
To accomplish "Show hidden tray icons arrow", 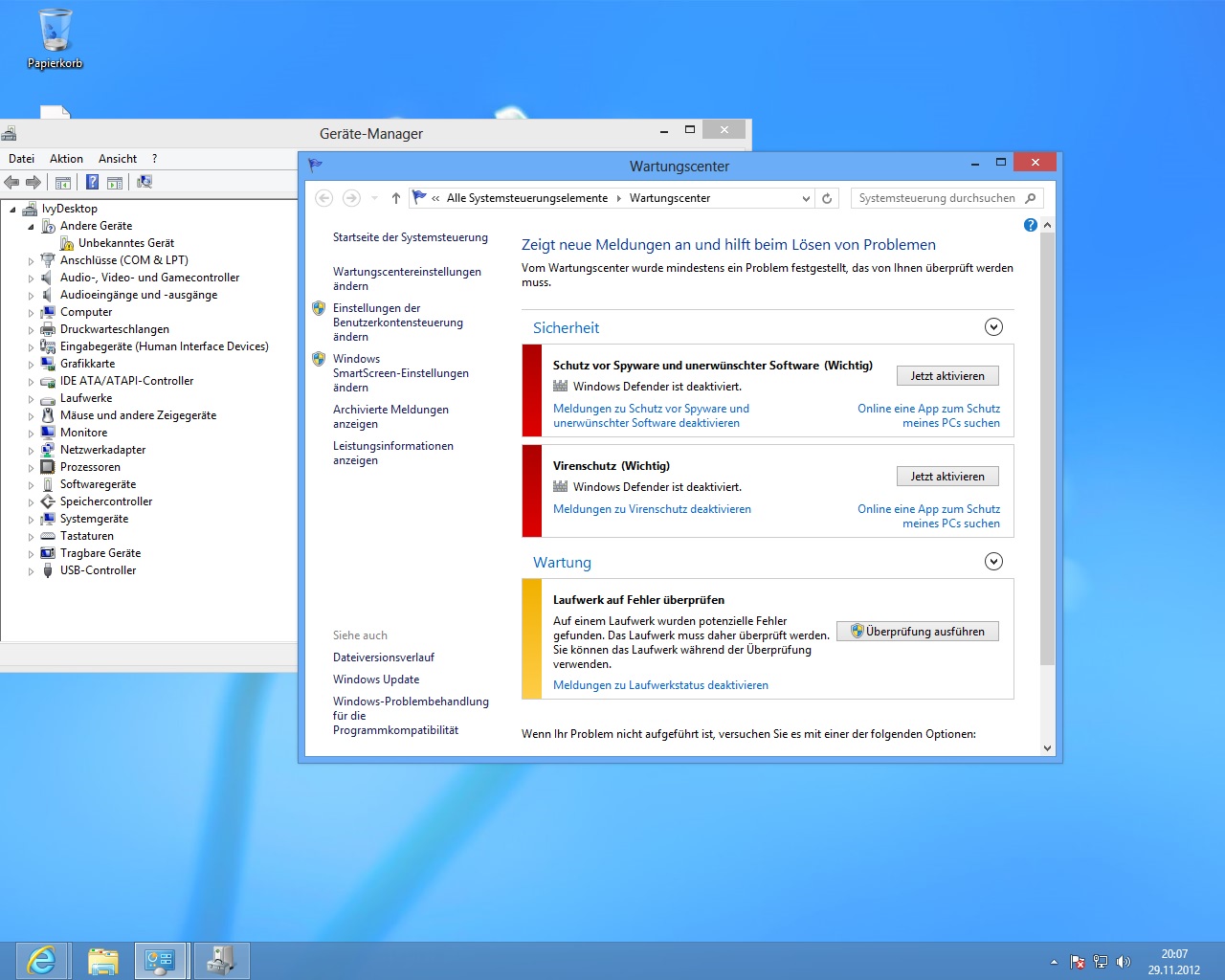I will pos(1055,962).
